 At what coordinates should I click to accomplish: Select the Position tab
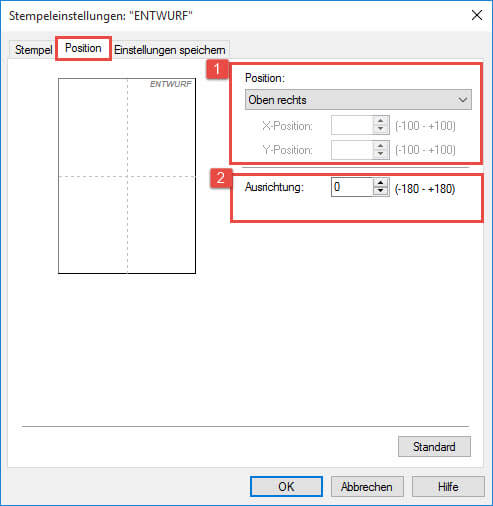pos(83,48)
